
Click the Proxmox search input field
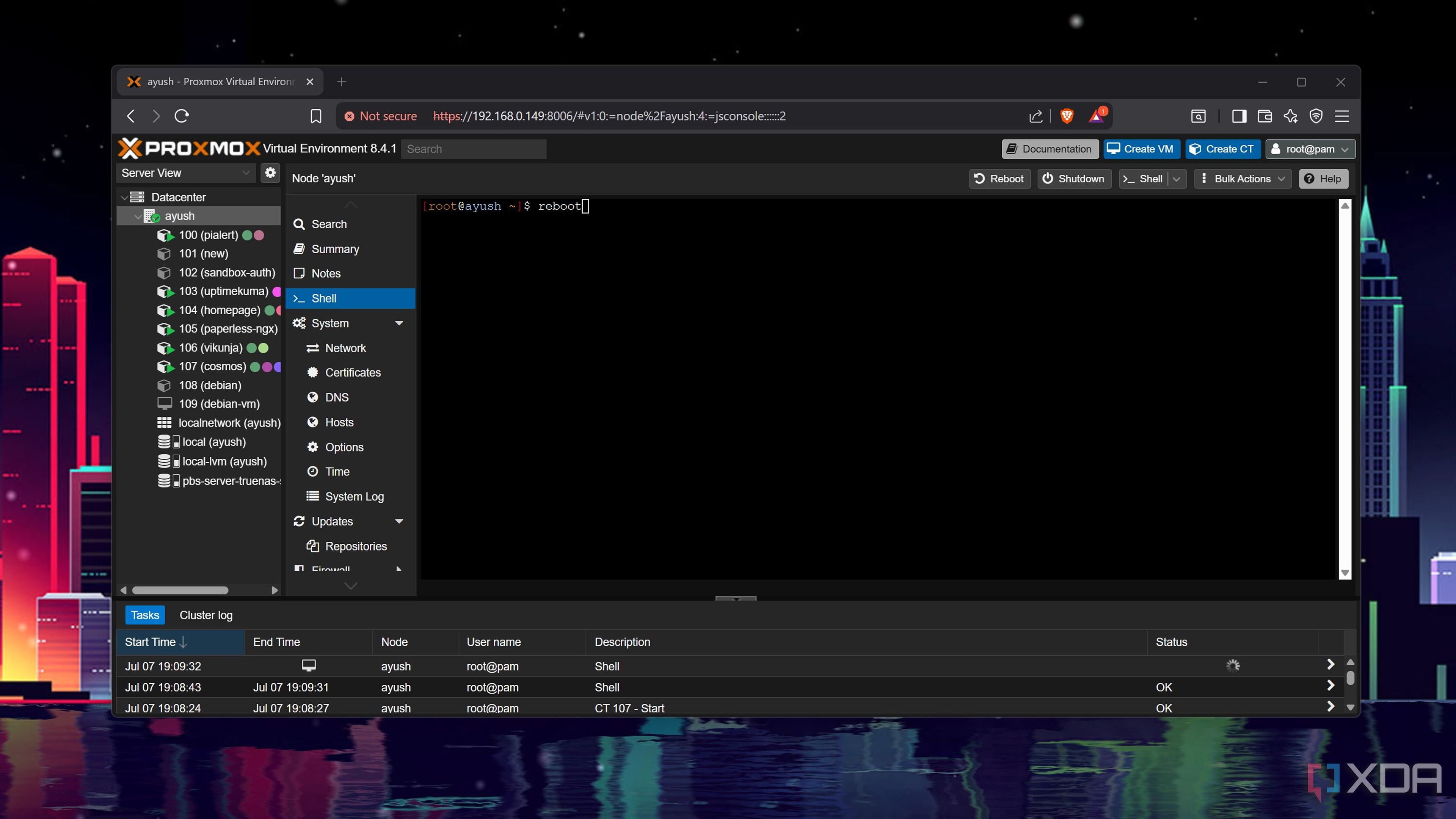pyautogui.click(x=474, y=149)
